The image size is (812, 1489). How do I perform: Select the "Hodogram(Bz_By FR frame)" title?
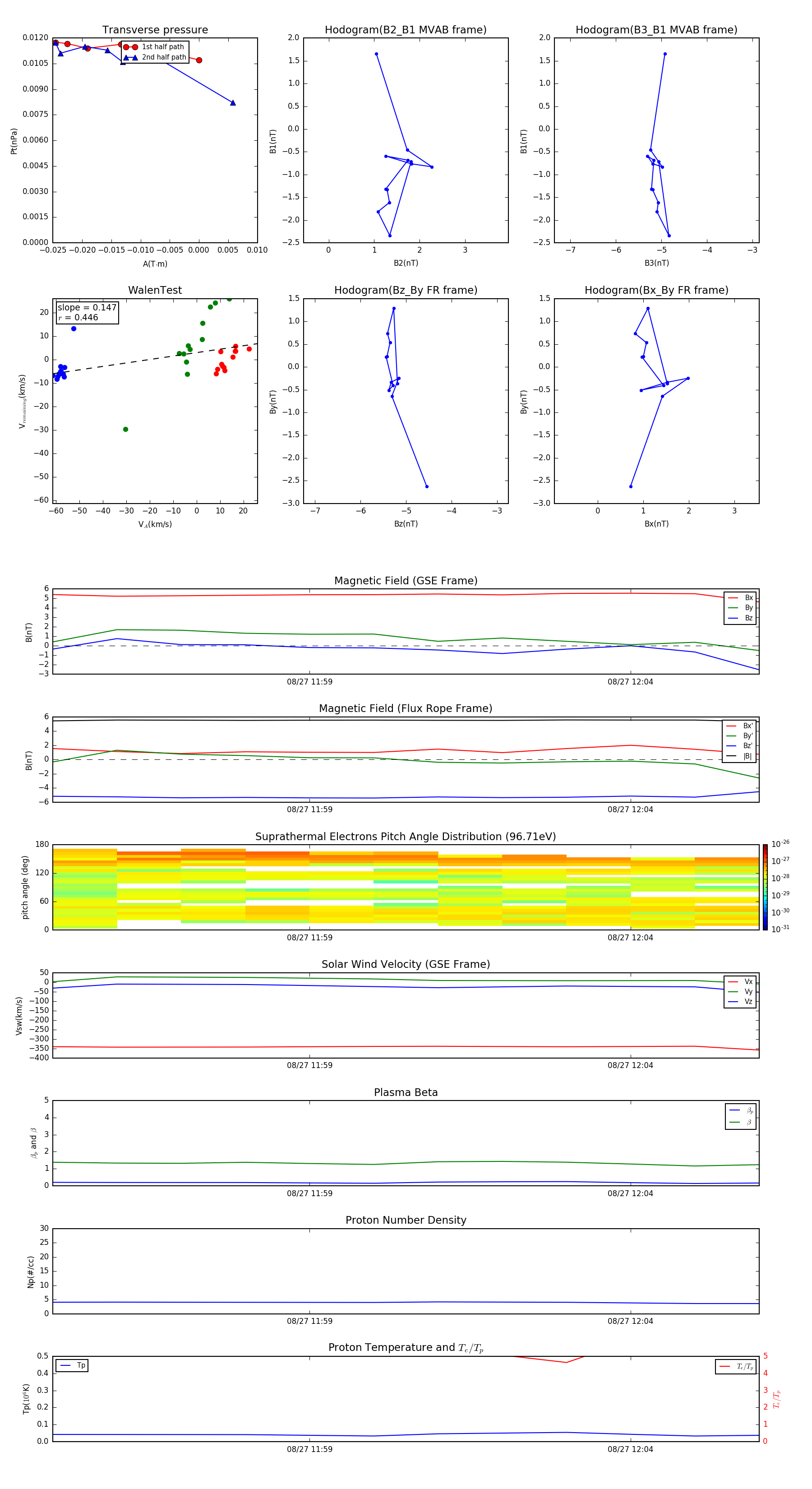406,290
